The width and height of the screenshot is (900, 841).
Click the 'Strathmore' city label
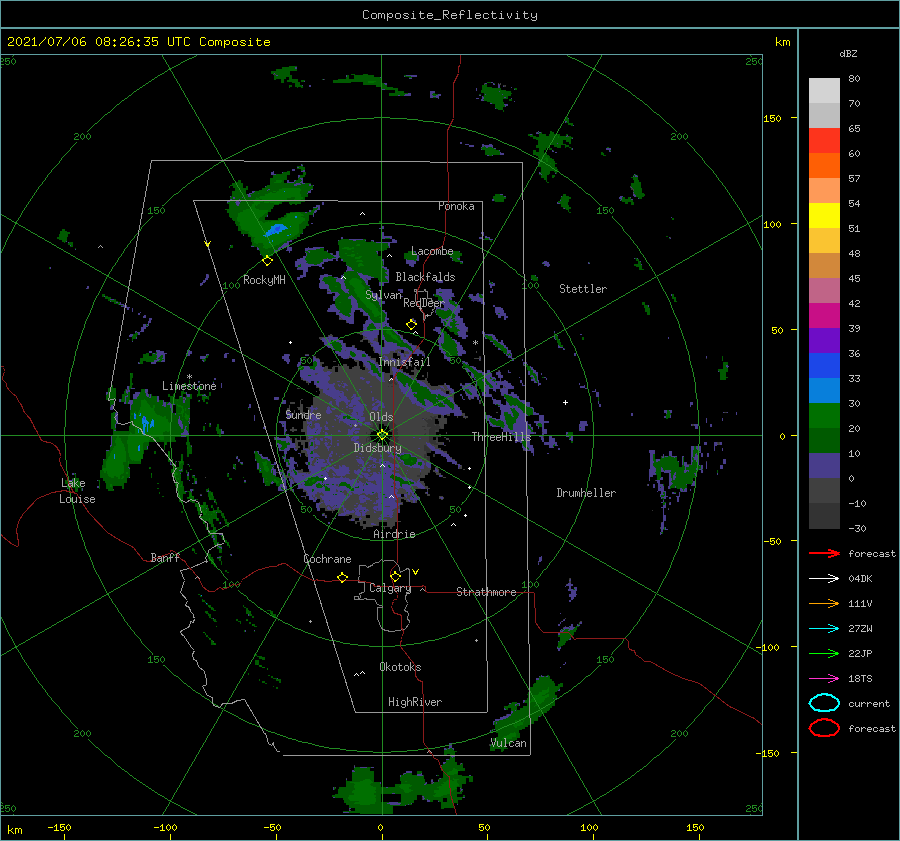click(x=486, y=592)
